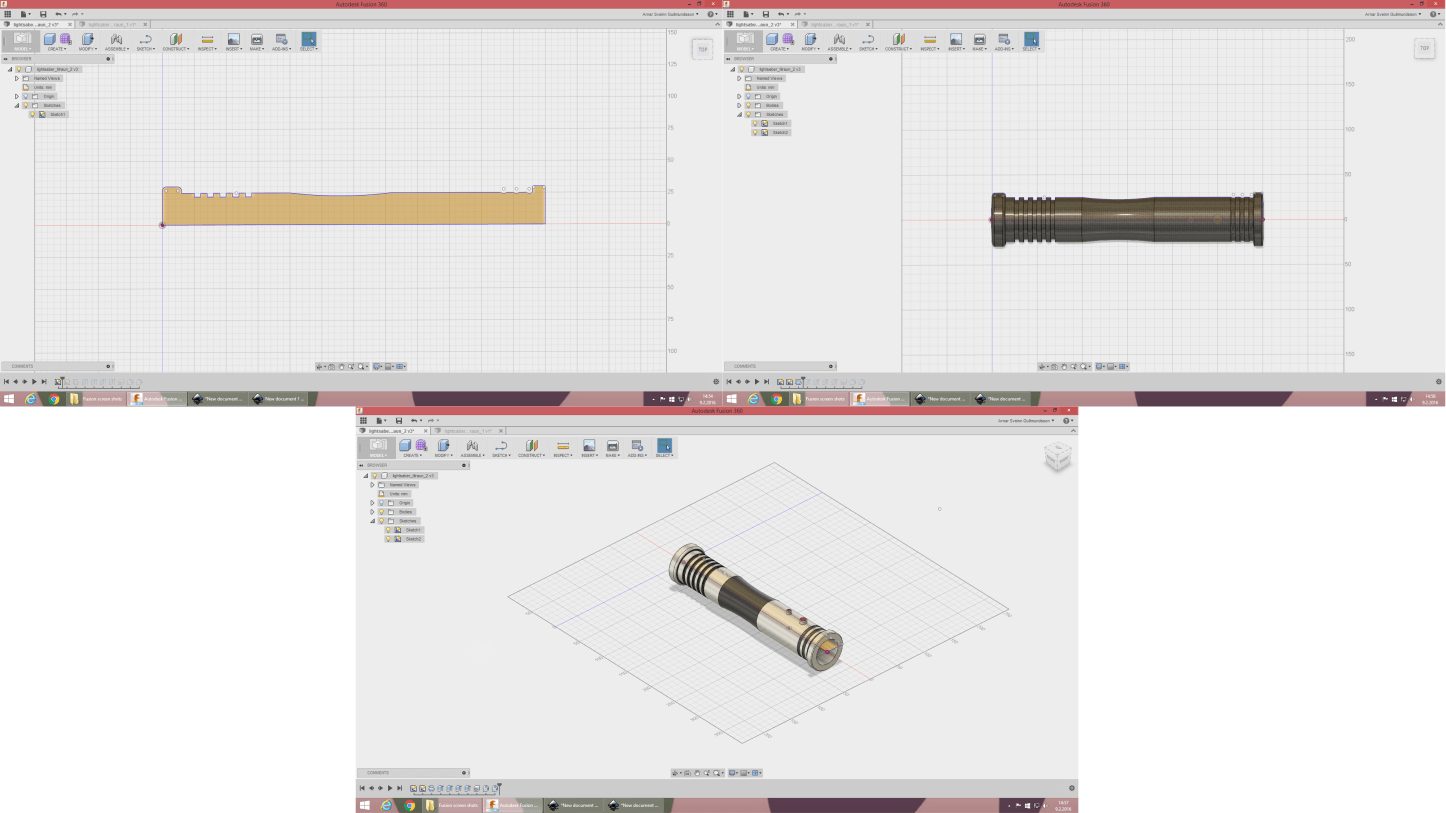Expand the Bodies folder in the bottom window
Screen dimensions: 1446x813
pyautogui.click(x=372, y=512)
